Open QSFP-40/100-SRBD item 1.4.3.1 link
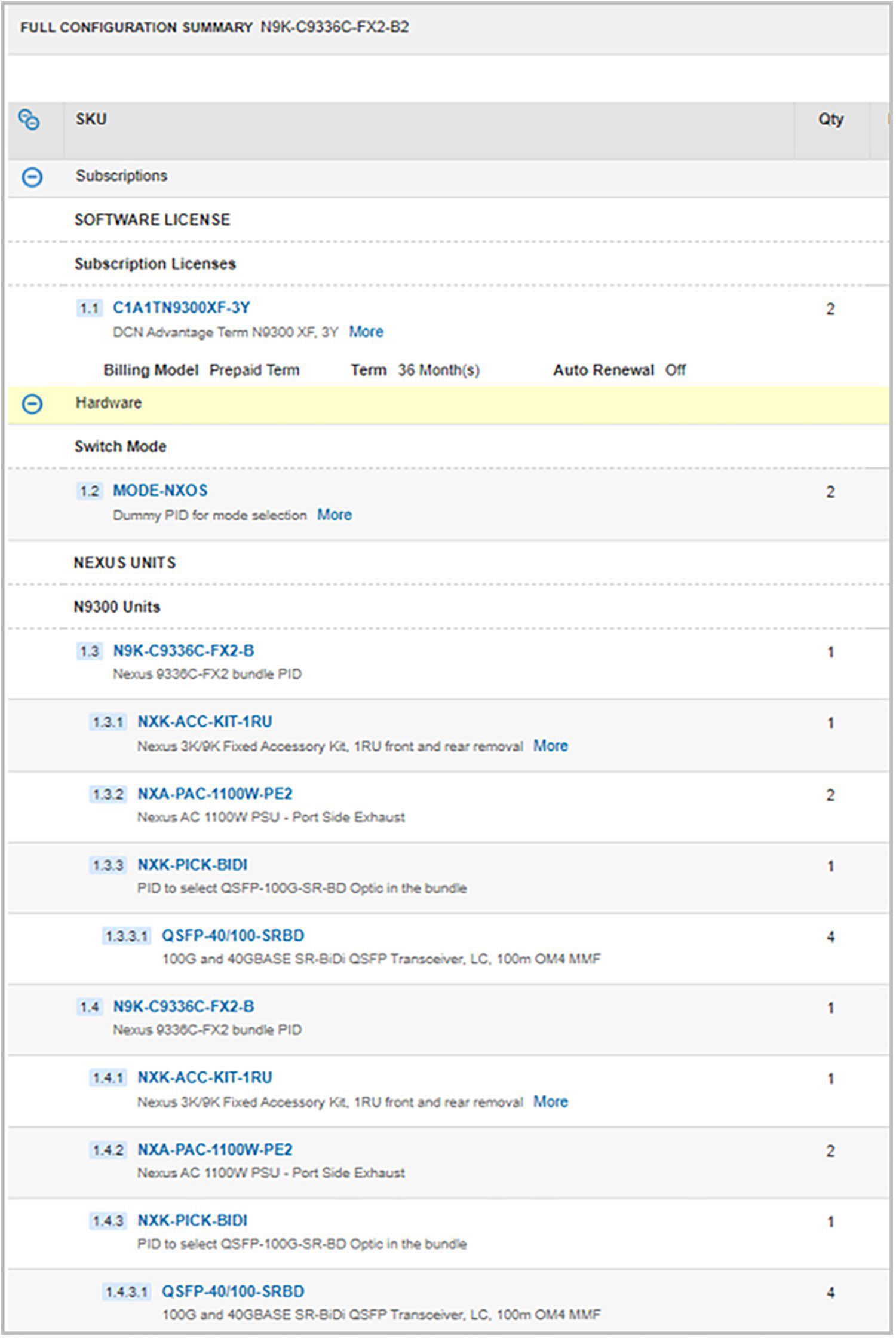The width and height of the screenshot is (896, 1338). click(x=233, y=1291)
